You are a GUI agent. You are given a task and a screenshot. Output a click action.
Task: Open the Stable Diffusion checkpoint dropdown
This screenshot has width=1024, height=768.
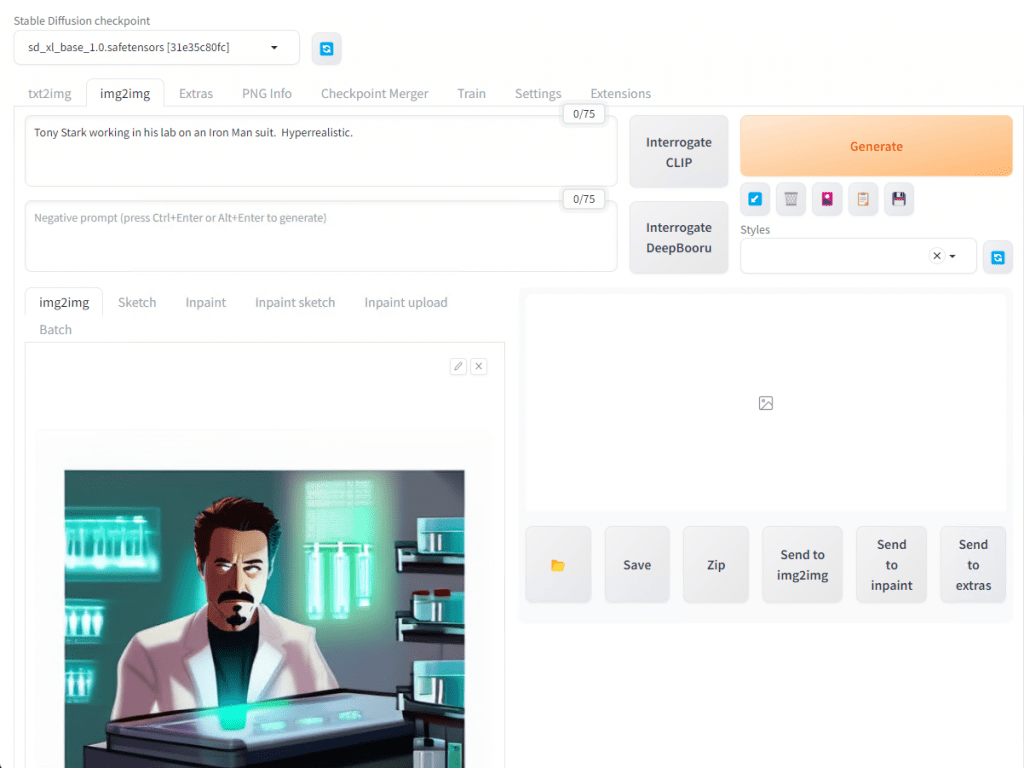click(x=157, y=47)
